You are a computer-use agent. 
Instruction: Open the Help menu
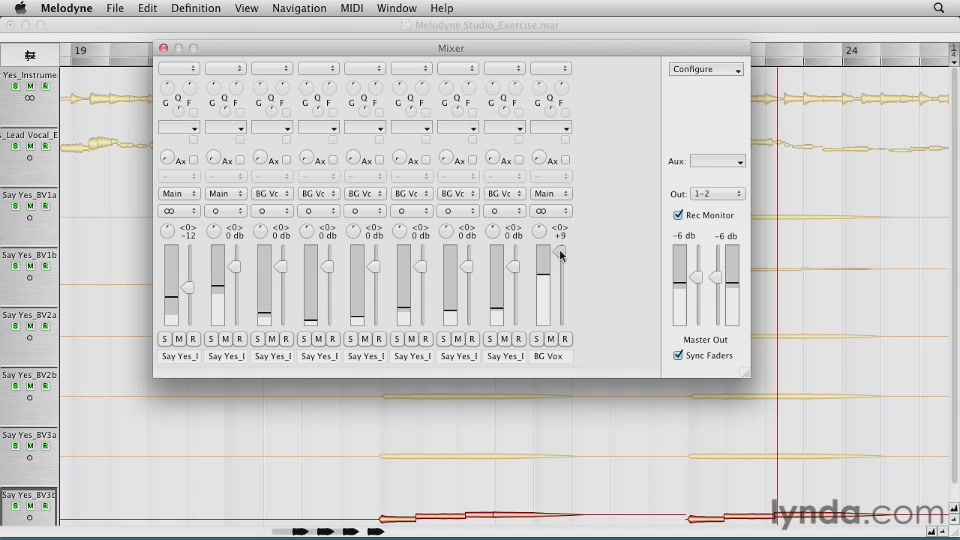point(441,8)
